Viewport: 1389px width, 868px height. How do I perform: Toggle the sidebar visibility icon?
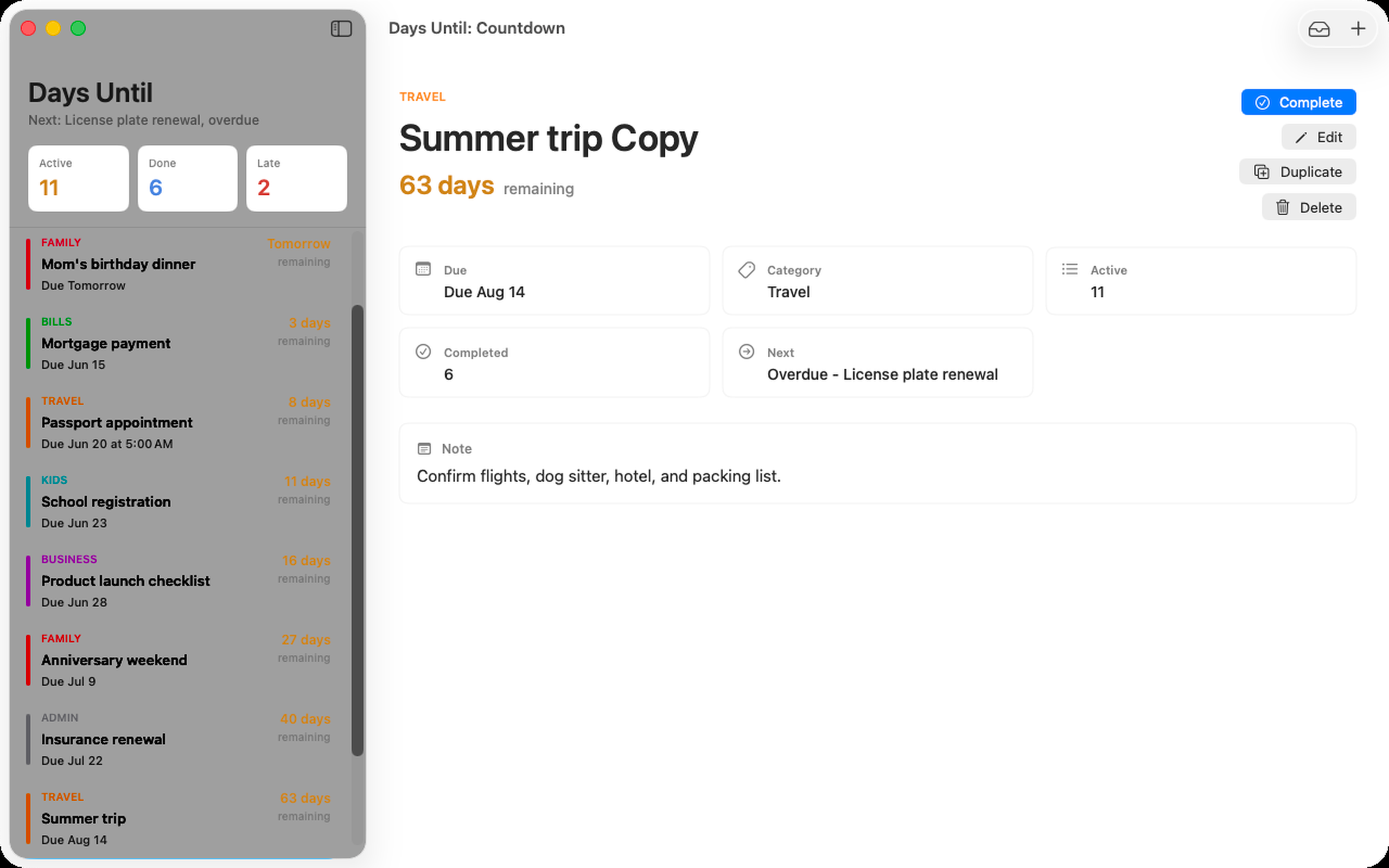[341, 29]
